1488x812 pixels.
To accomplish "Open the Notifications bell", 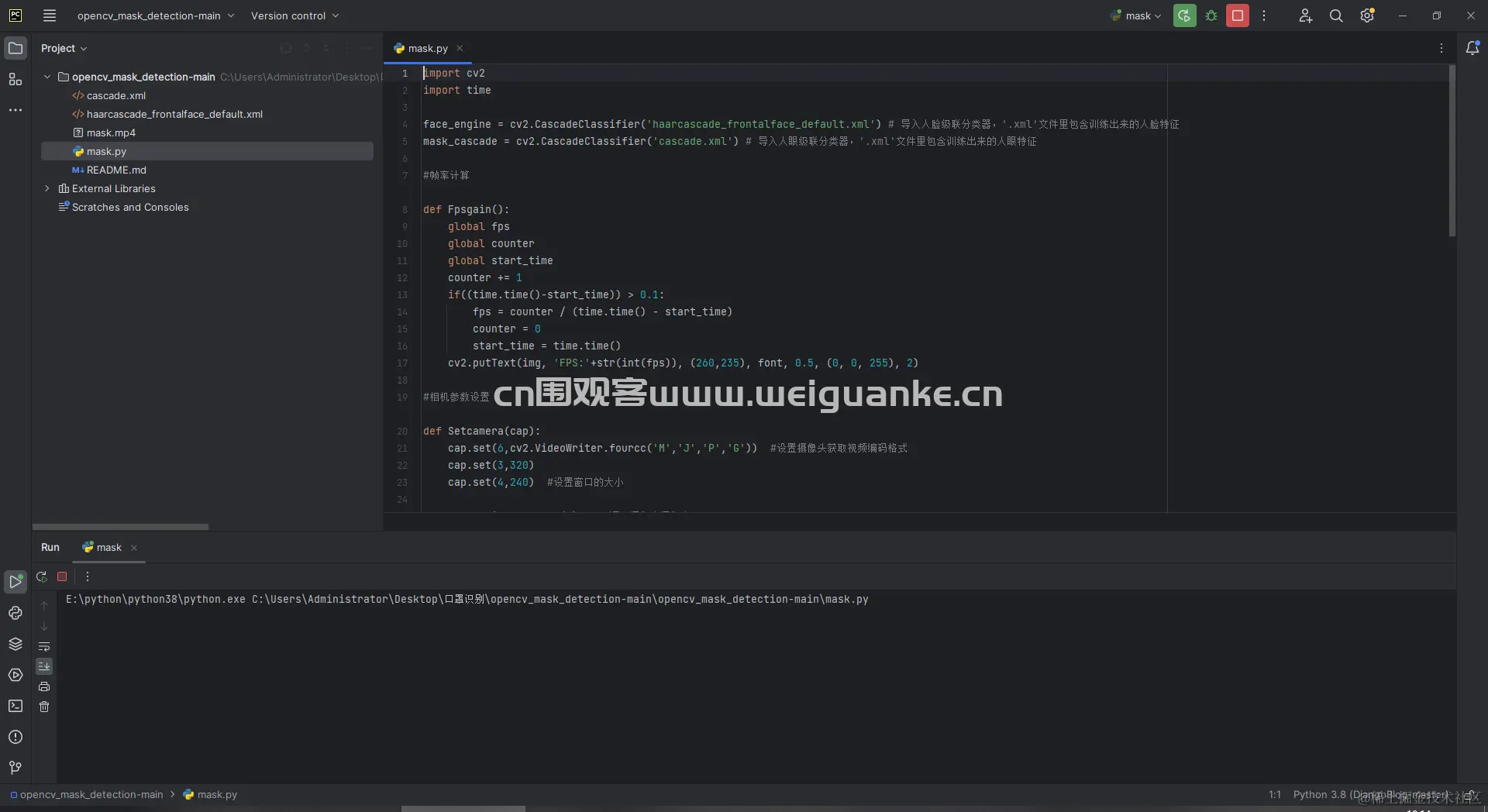I will (x=1472, y=48).
